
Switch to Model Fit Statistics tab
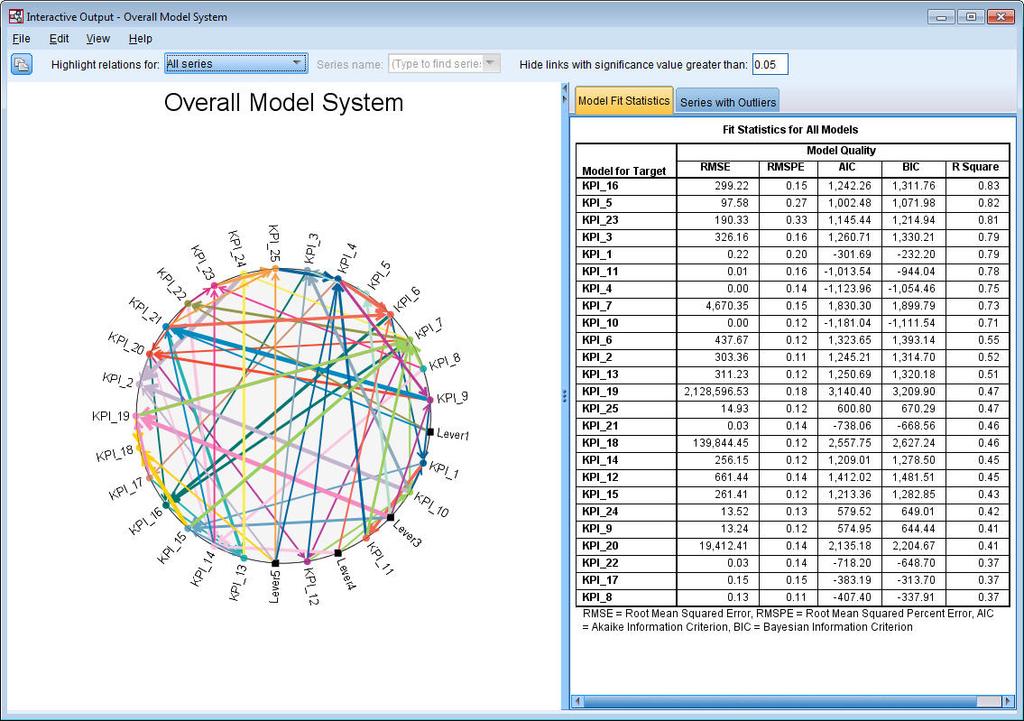[624, 101]
